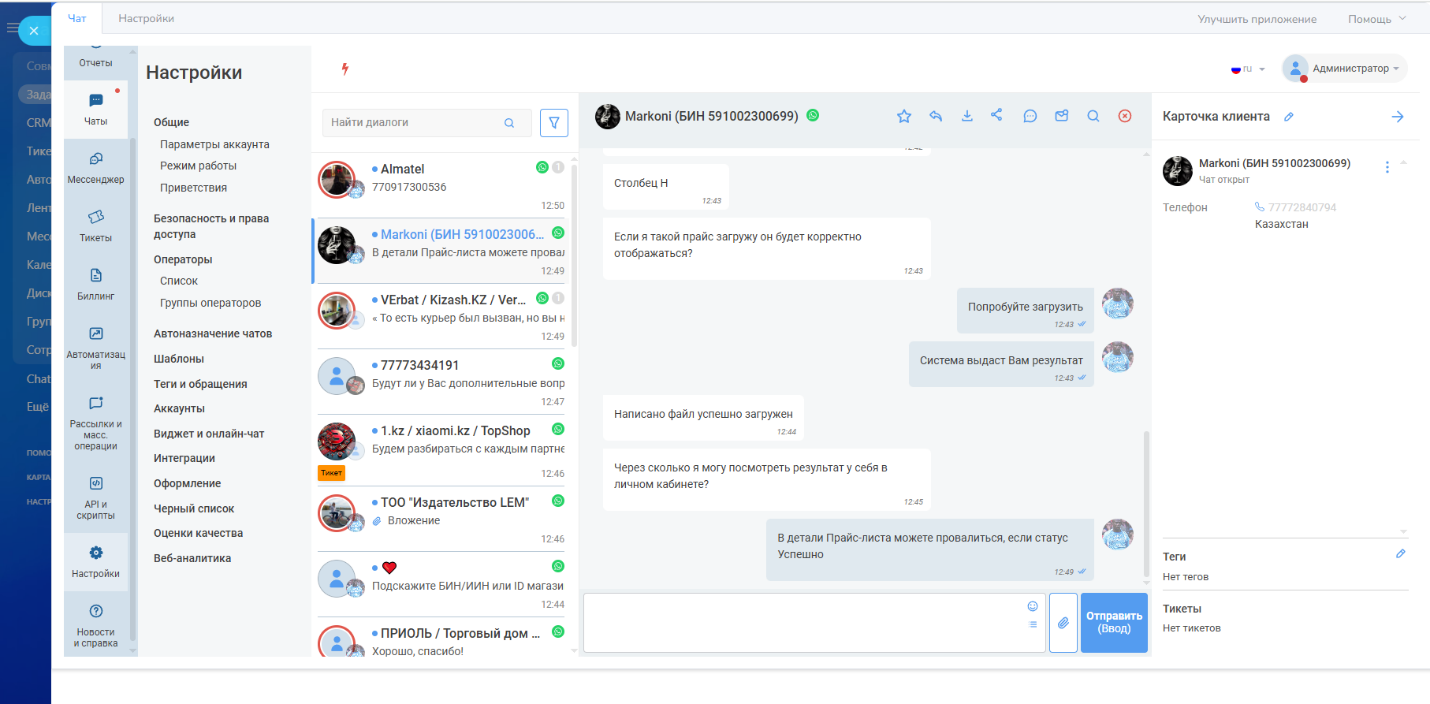Open three-dot menu in client card
Screen dimensions: 1430x704
(x=1387, y=167)
